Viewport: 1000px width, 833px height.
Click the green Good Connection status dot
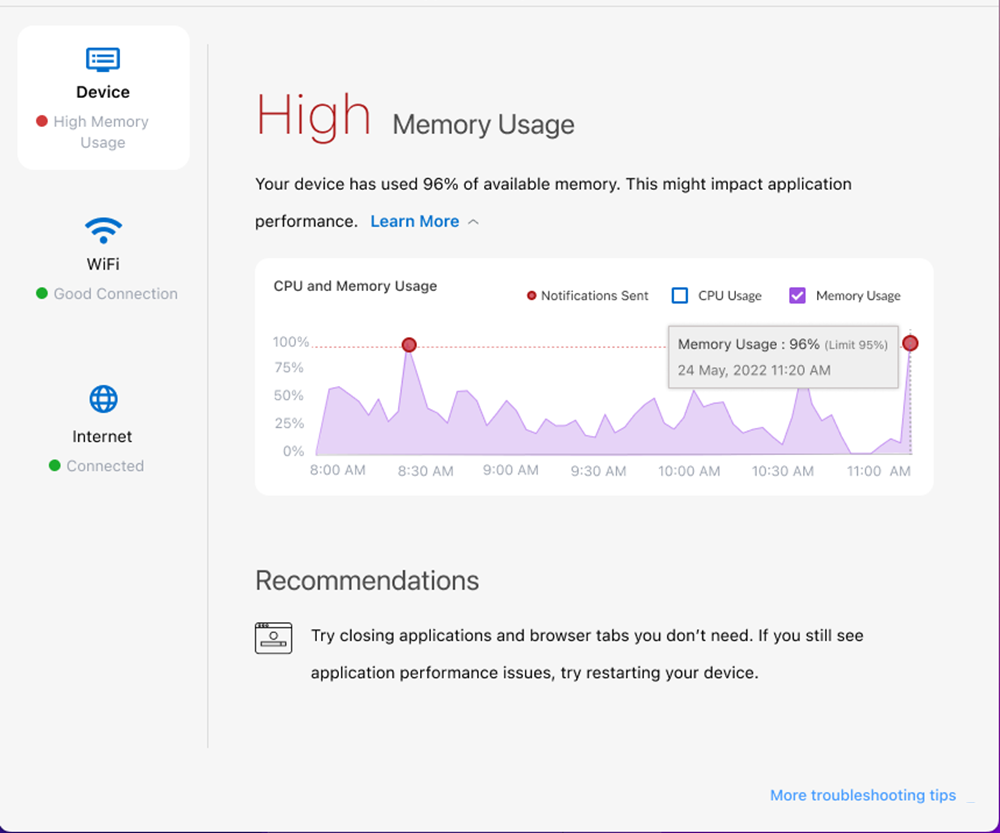pyautogui.click(x=42, y=293)
